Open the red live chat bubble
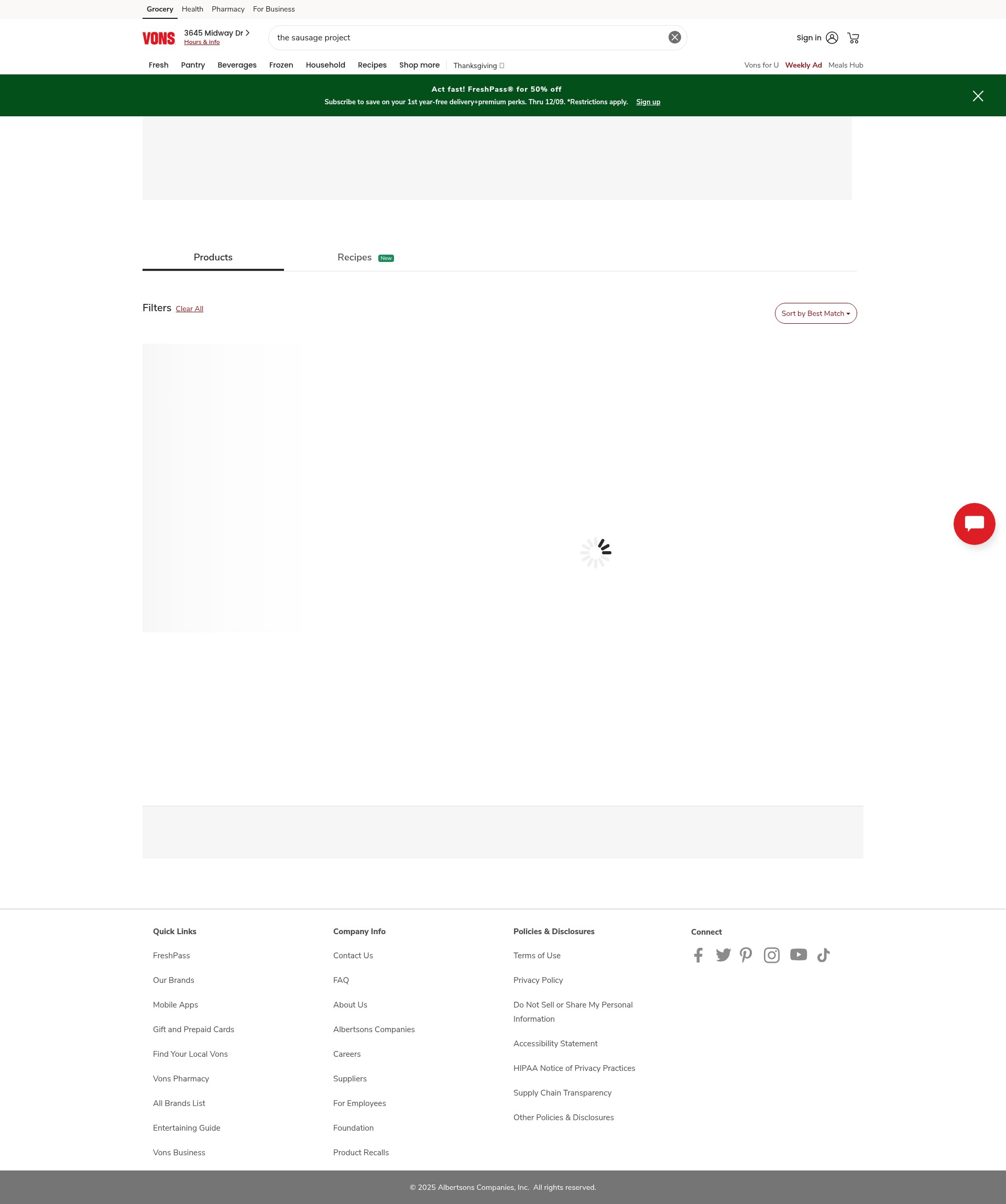This screenshot has width=1006, height=1204. pos(974,523)
